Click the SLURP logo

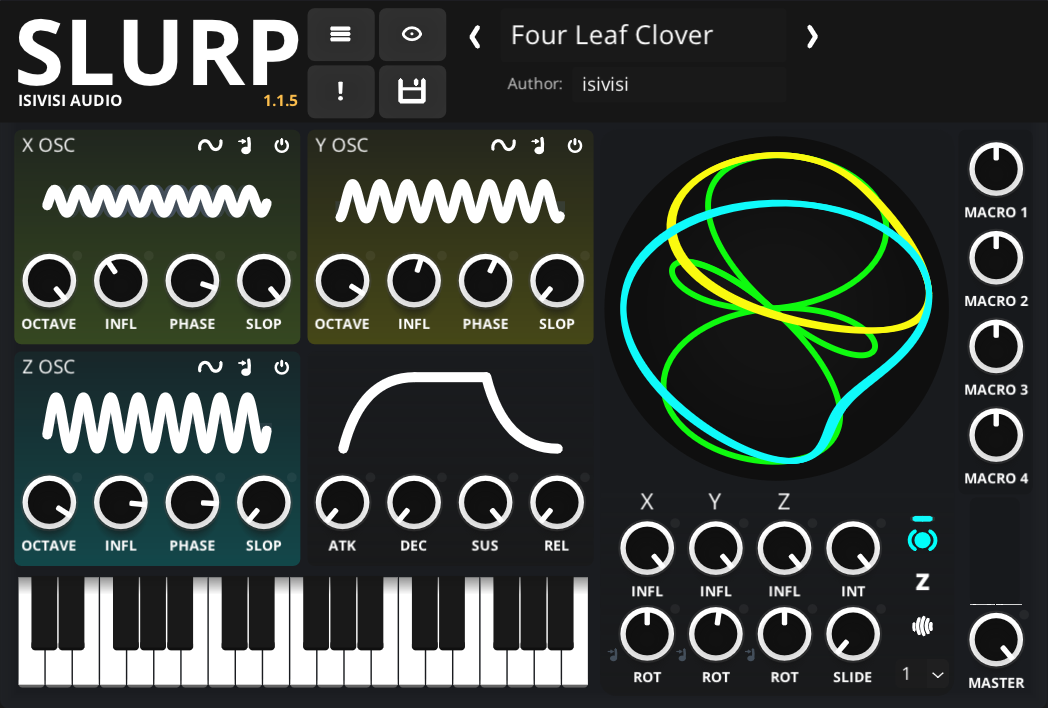[157, 53]
